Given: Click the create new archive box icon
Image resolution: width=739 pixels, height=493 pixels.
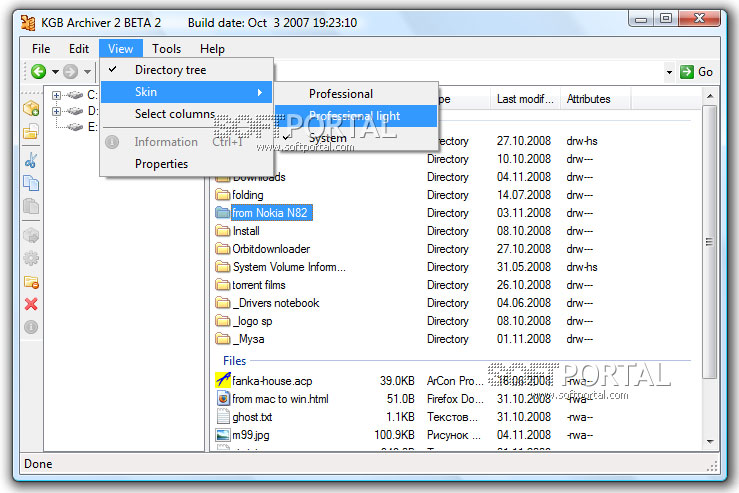Looking at the screenshot, I should 31,108.
